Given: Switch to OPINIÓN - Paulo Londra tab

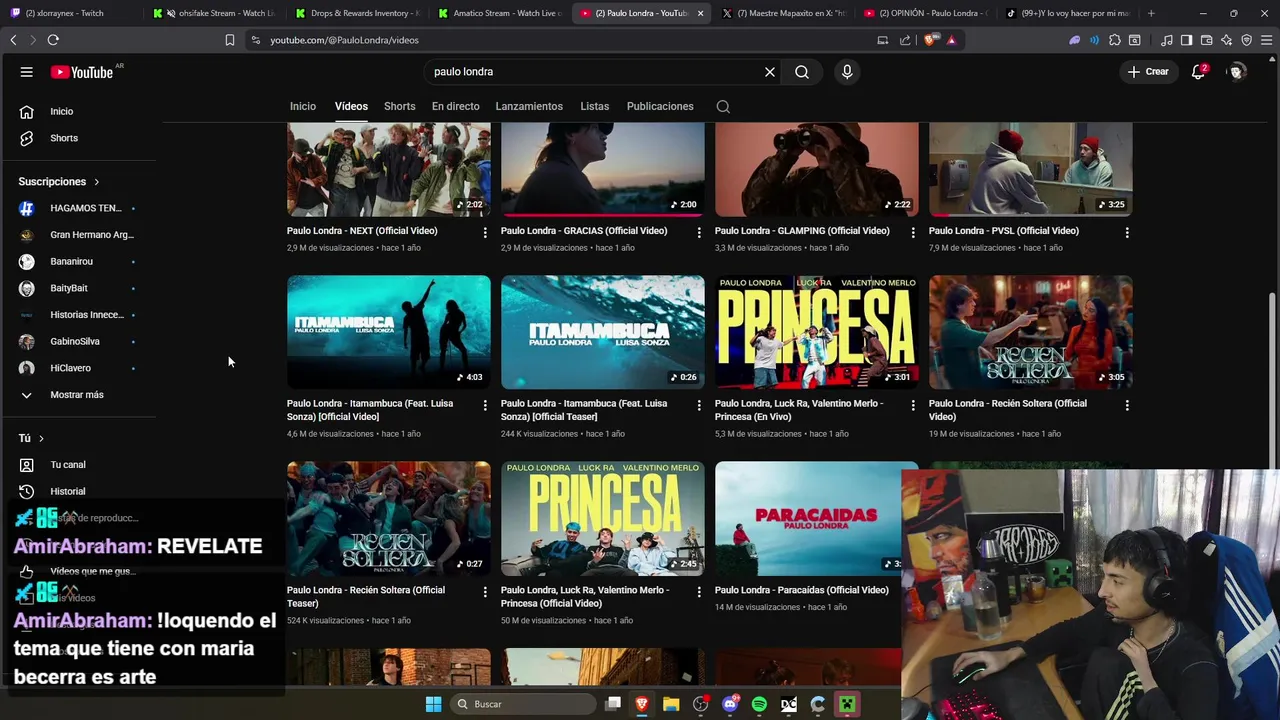Looking at the screenshot, I should click(x=925, y=13).
